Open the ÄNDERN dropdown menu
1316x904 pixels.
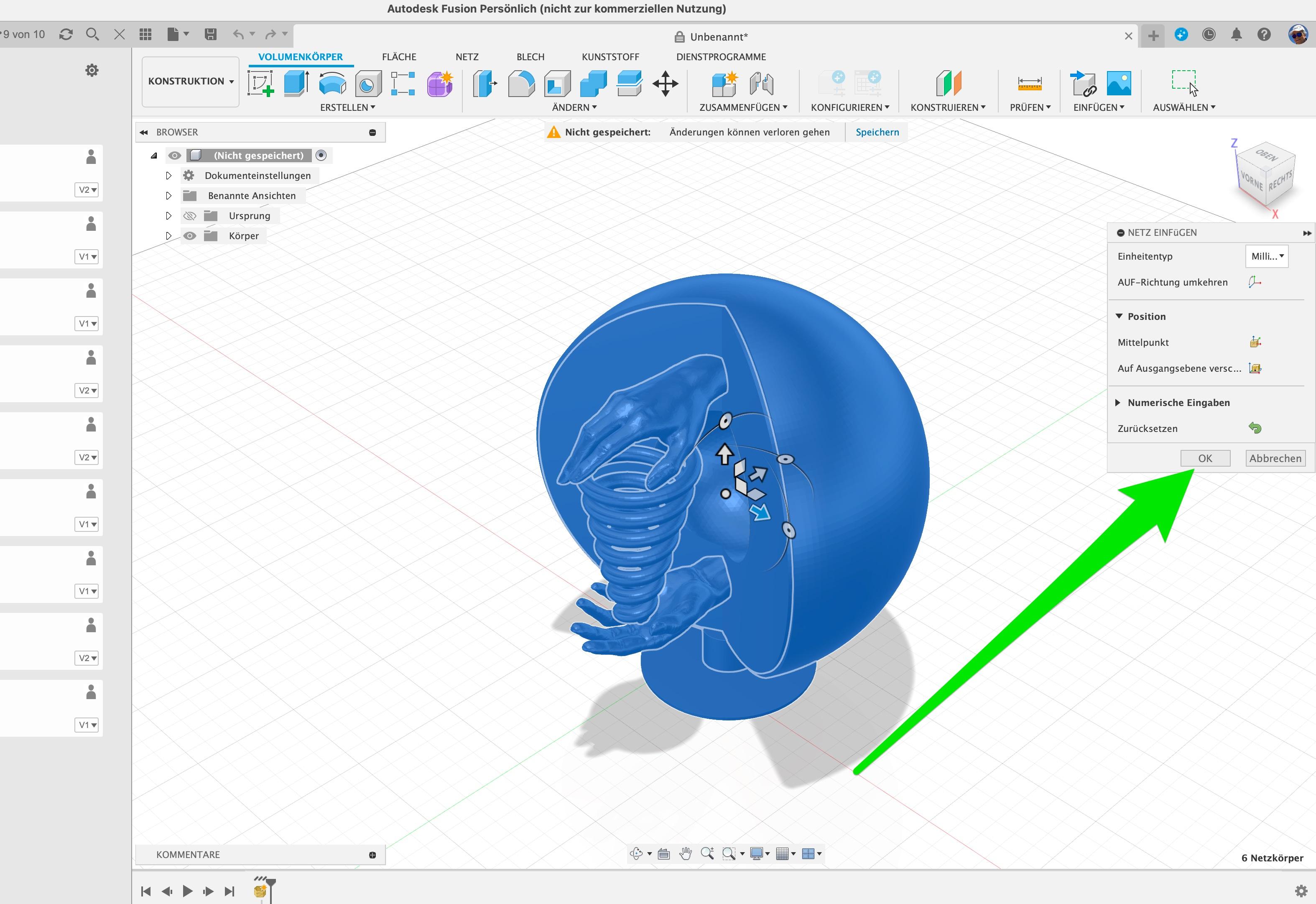click(574, 107)
